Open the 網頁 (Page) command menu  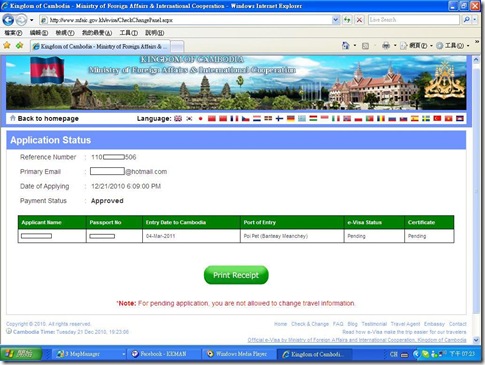416,46
